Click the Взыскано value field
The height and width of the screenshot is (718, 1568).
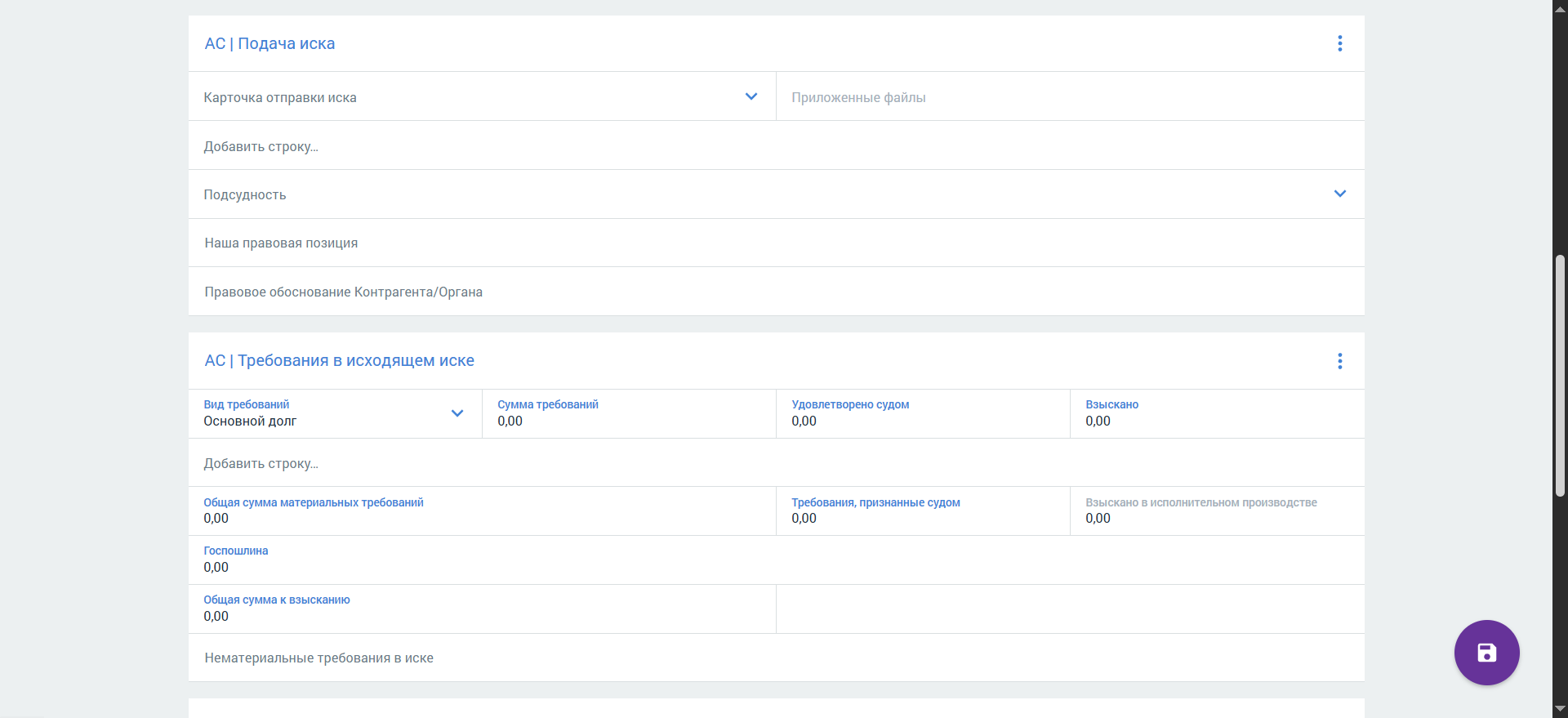pos(1217,413)
